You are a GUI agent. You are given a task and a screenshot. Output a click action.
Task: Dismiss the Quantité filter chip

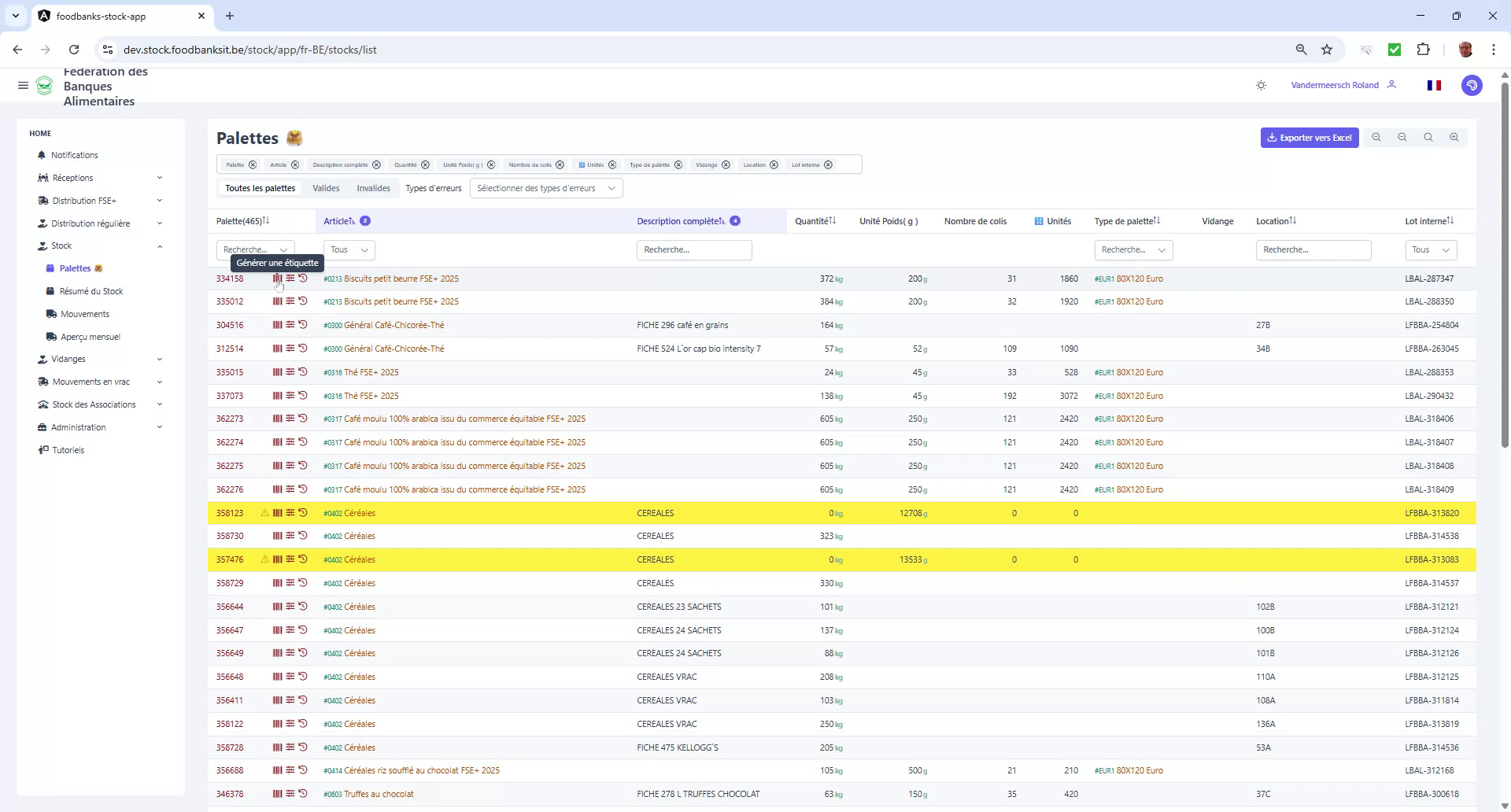pyautogui.click(x=425, y=164)
